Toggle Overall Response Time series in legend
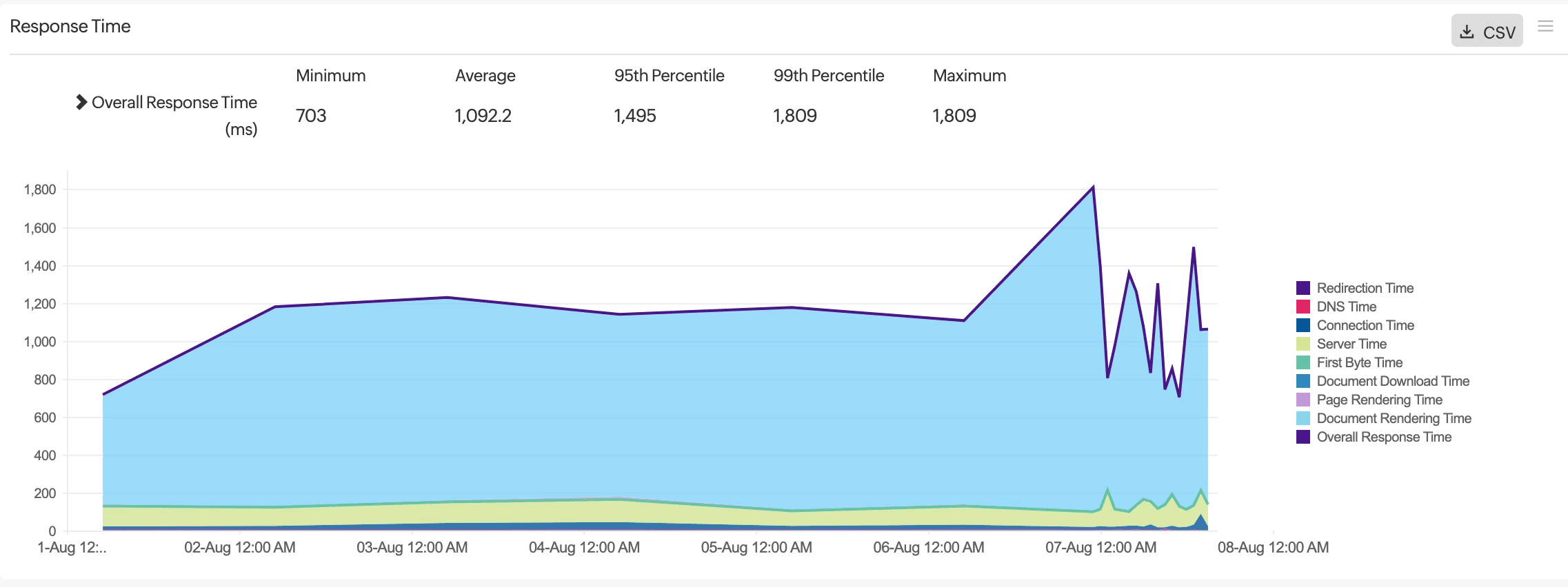 pyautogui.click(x=1383, y=437)
